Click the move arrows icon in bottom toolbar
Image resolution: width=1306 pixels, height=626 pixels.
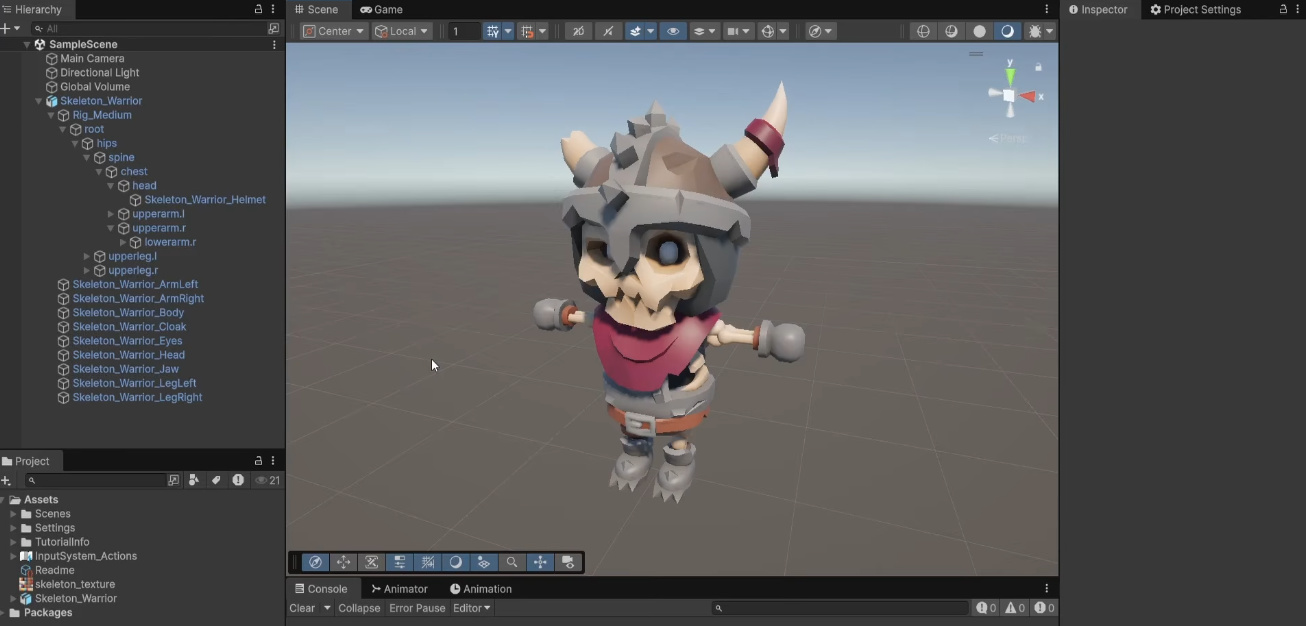[343, 562]
